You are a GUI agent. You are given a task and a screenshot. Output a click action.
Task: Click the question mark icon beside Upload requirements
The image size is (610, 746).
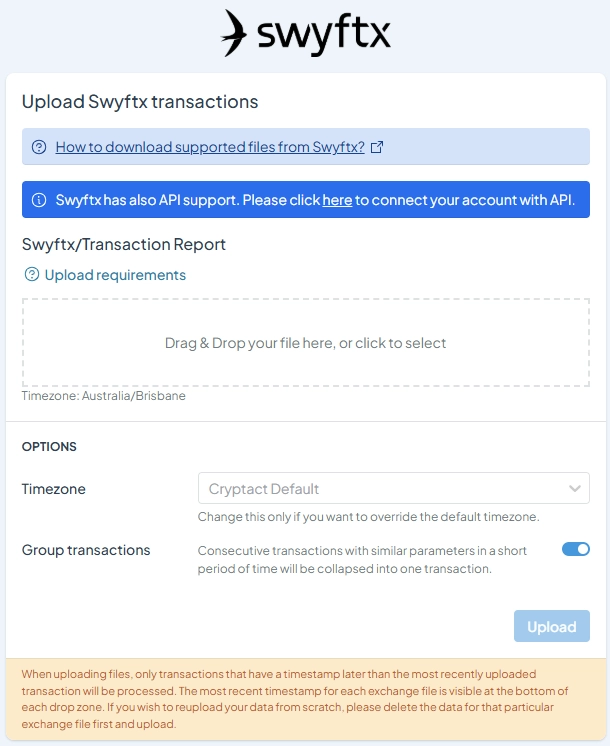(x=32, y=275)
